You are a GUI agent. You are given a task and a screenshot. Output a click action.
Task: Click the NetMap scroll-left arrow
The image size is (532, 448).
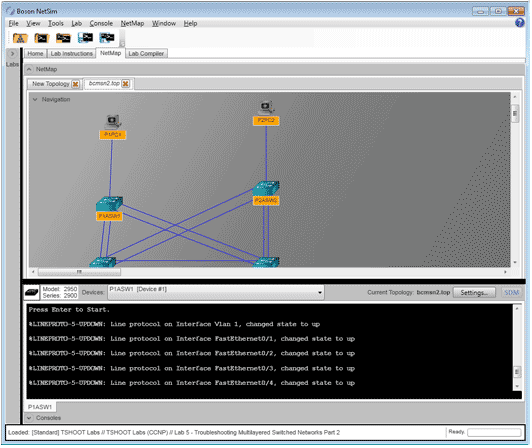point(33,272)
